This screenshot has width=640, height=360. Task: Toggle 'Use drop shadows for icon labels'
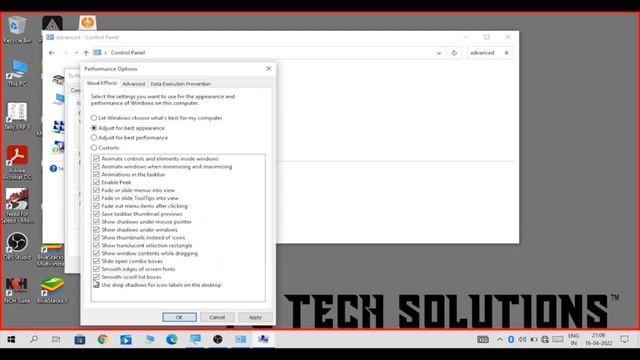pos(96,285)
